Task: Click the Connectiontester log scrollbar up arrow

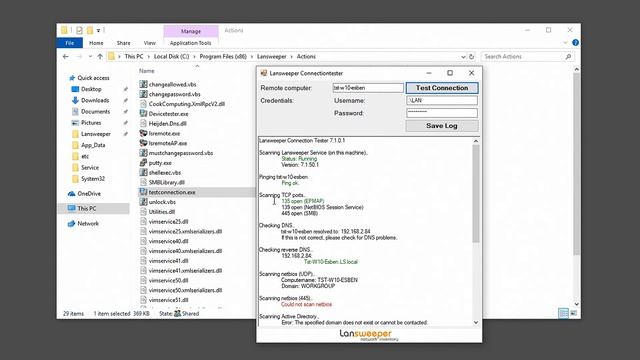Action: 476,141
